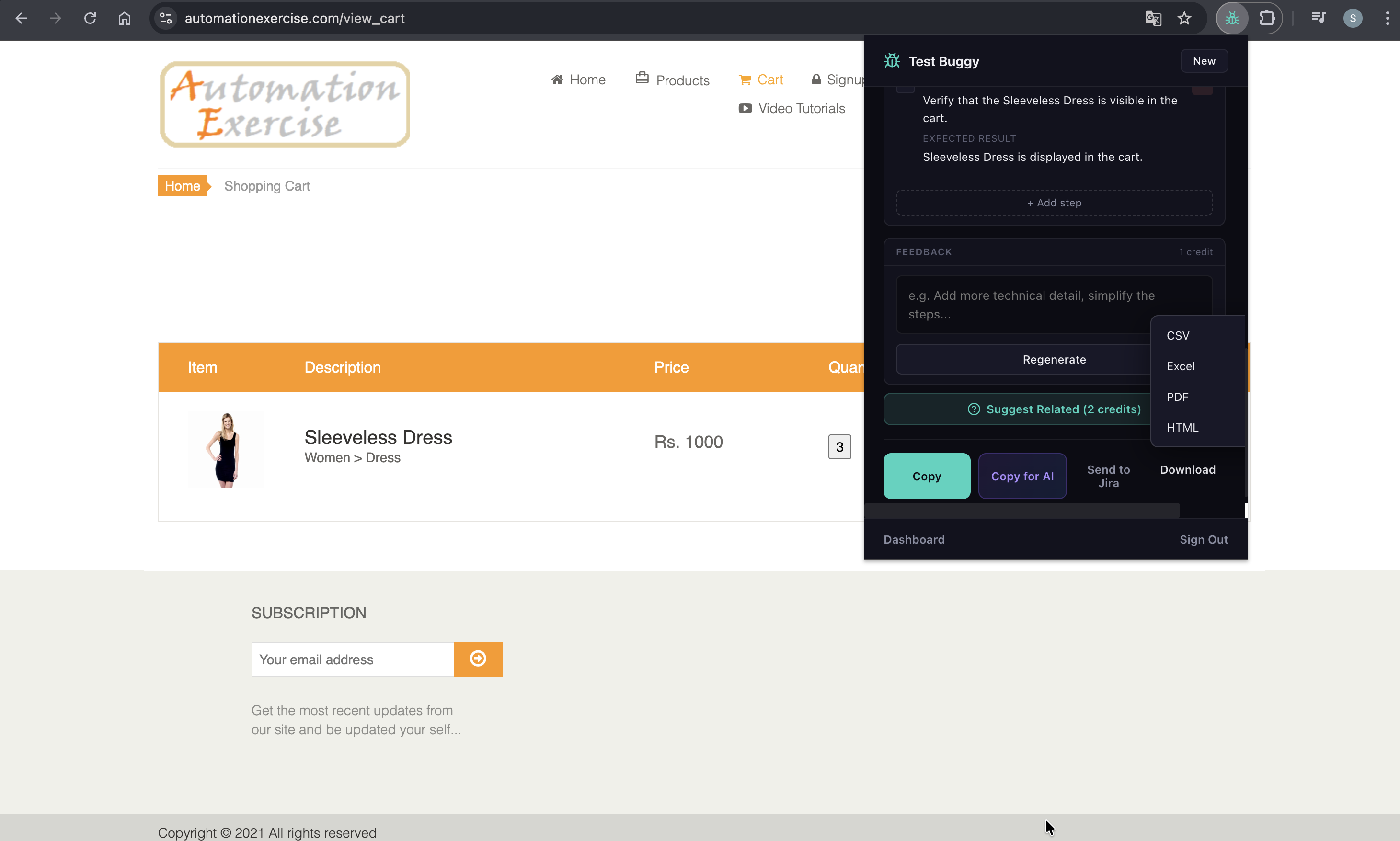Click the subscription arrow submit button

pyautogui.click(x=478, y=659)
